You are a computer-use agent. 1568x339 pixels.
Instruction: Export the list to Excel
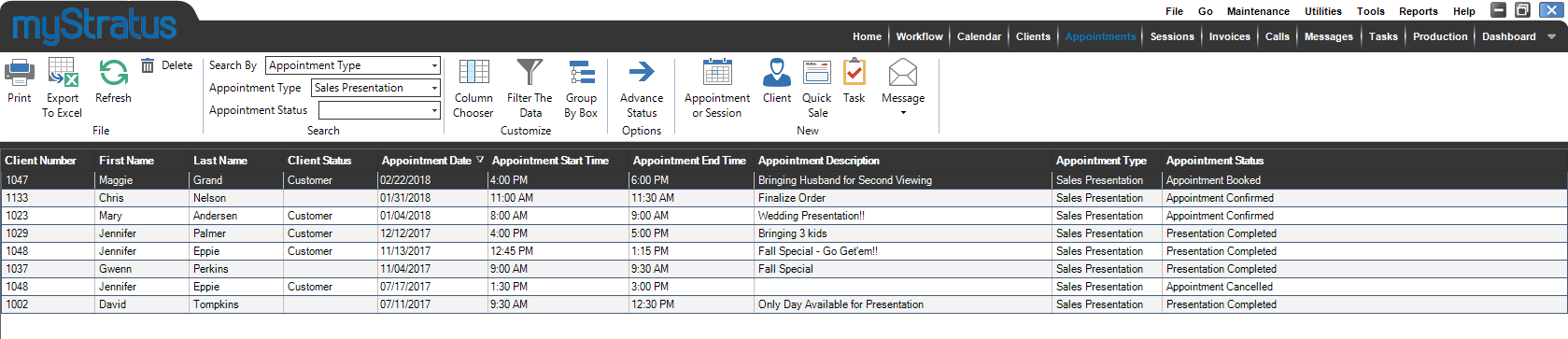[63, 73]
